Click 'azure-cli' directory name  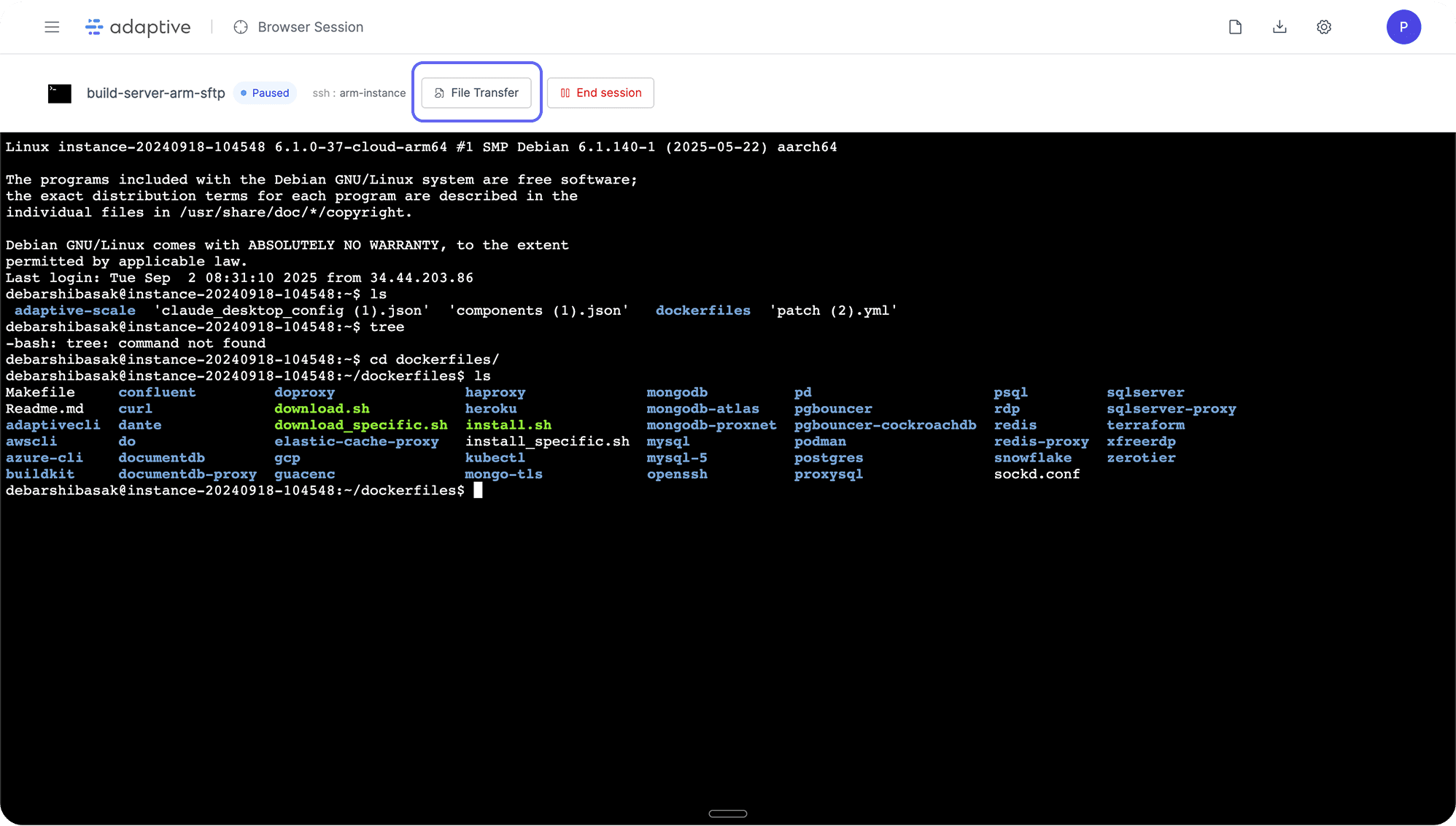44,458
